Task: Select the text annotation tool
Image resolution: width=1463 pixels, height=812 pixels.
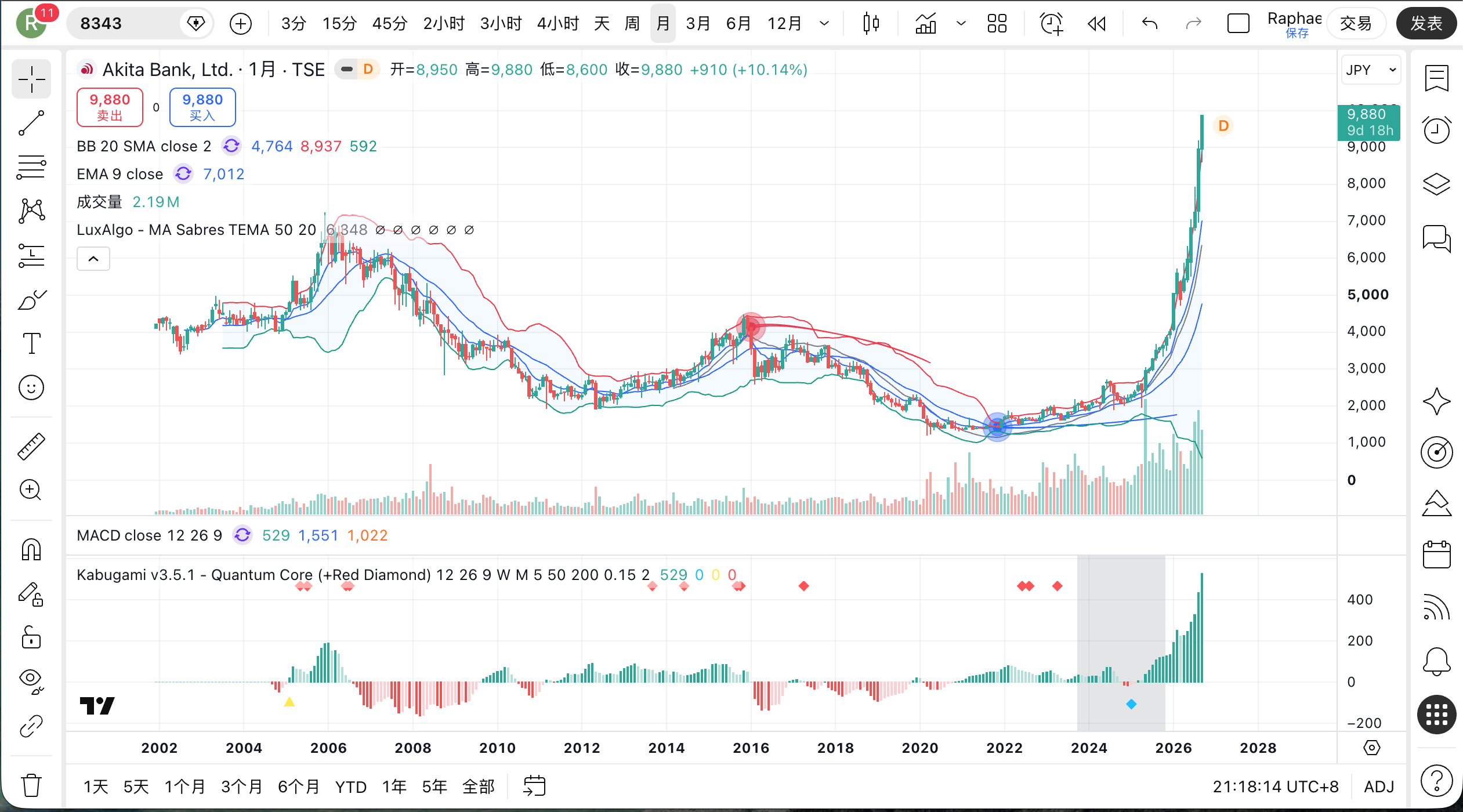Action: coord(31,343)
